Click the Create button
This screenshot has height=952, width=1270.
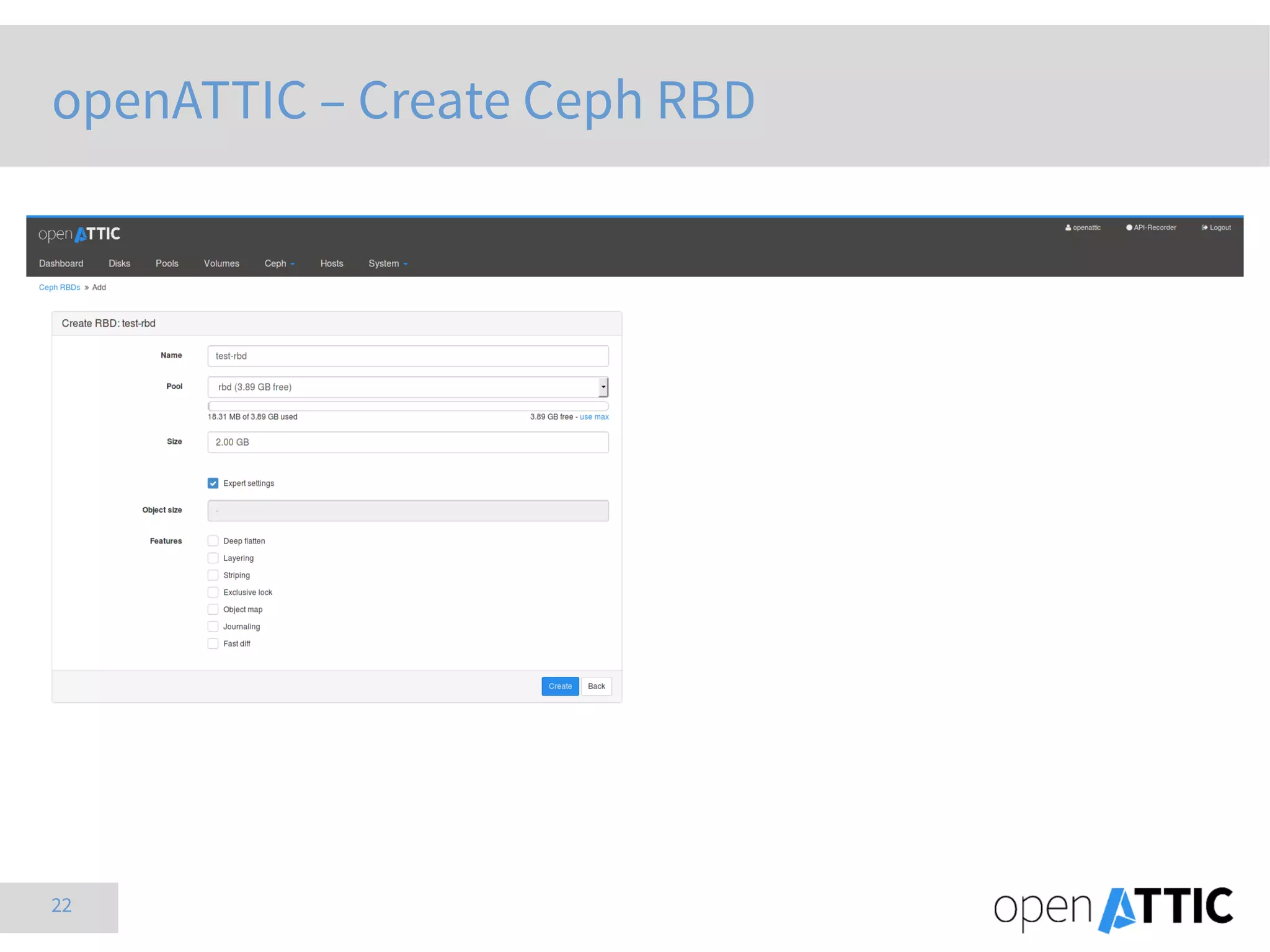tap(560, 686)
